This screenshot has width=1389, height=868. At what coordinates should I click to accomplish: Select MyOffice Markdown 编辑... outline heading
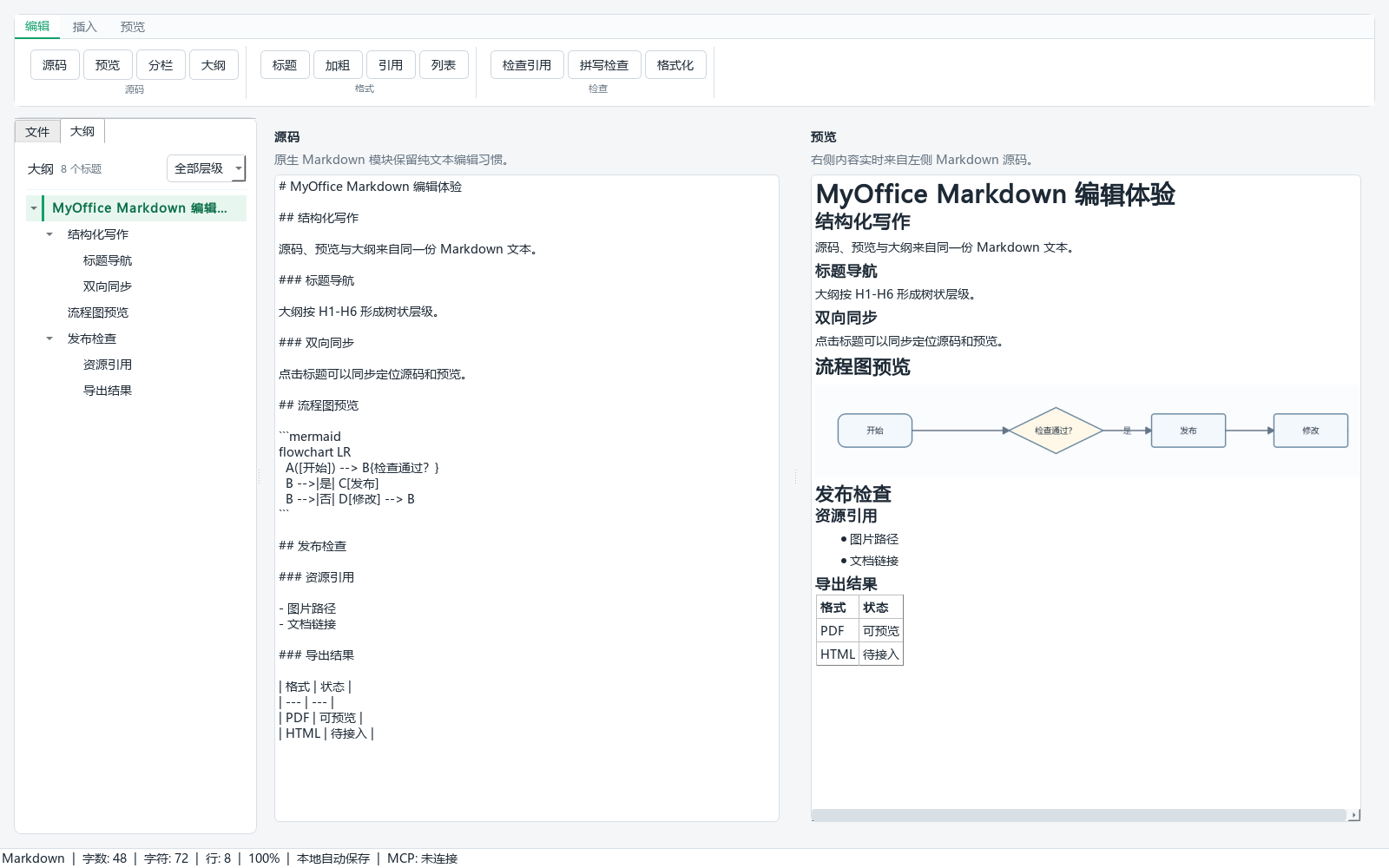[139, 208]
